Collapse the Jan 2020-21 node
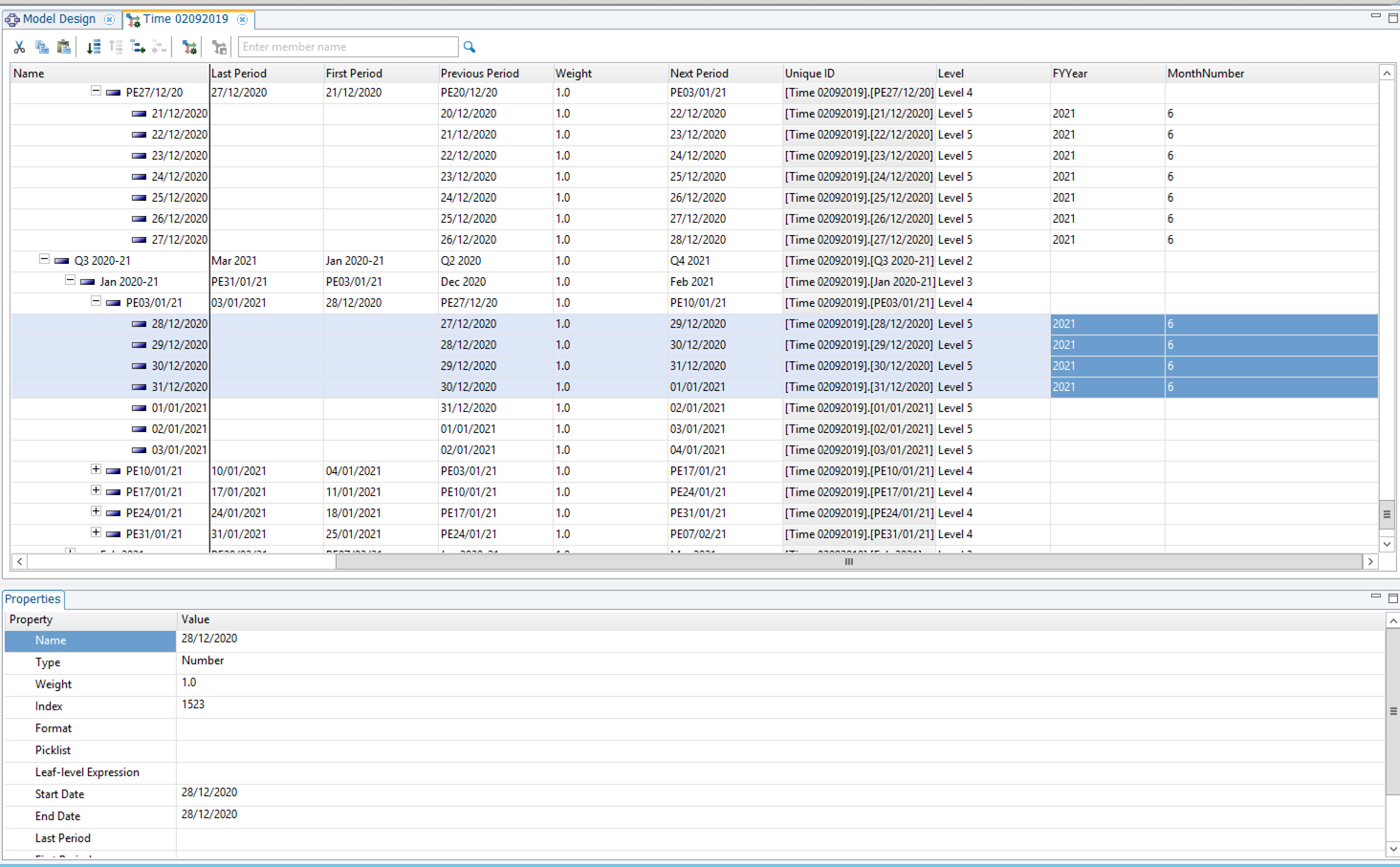Viewport: 1400px width, 867px height. tap(70, 280)
